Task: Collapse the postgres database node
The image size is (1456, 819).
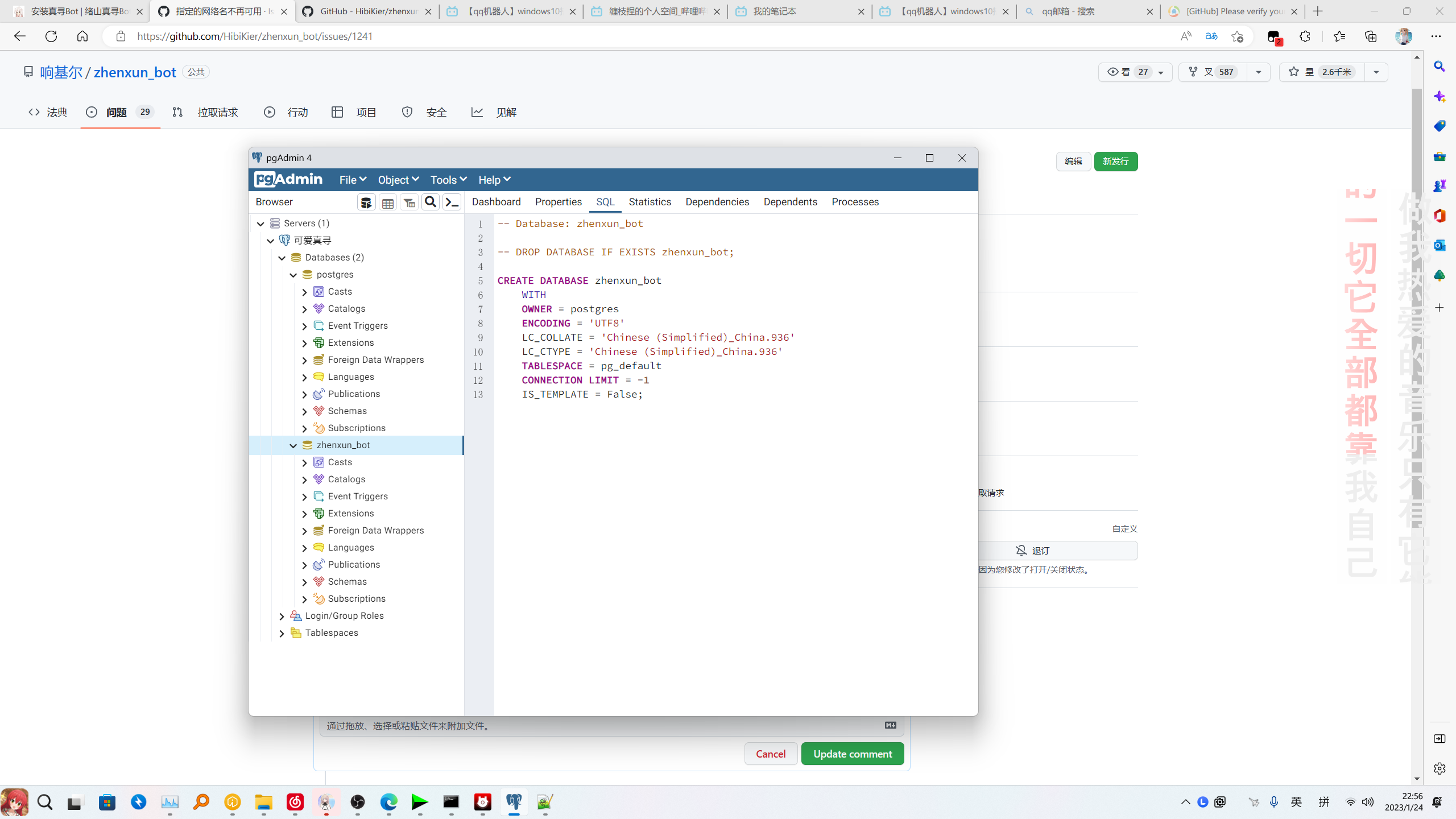Action: [x=293, y=275]
